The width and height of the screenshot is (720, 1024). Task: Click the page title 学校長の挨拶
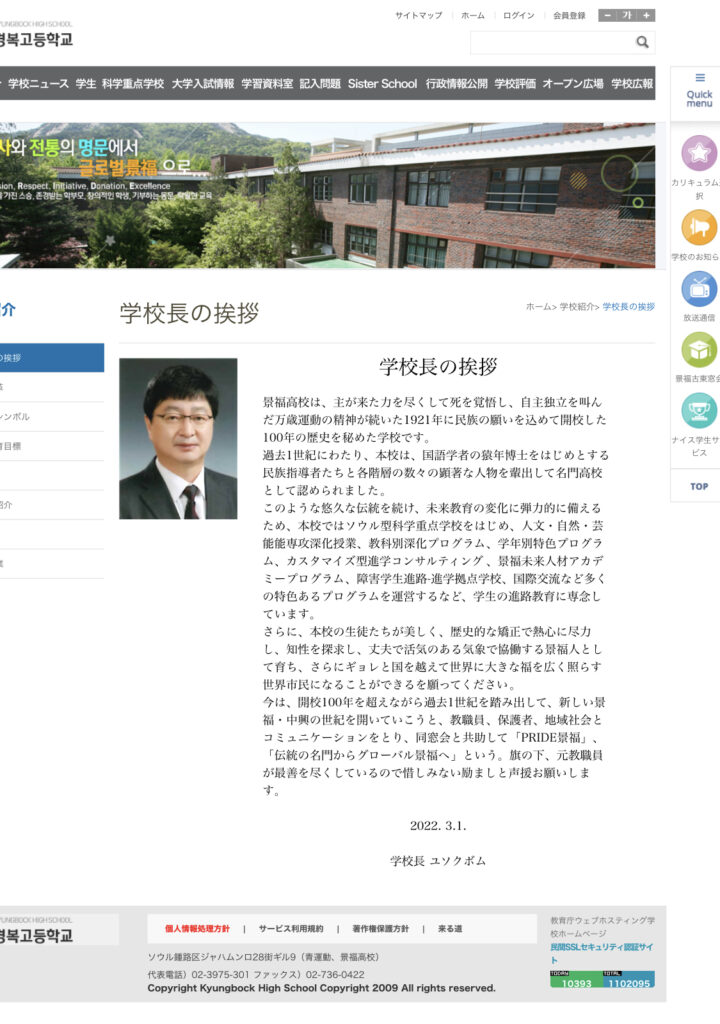189,313
